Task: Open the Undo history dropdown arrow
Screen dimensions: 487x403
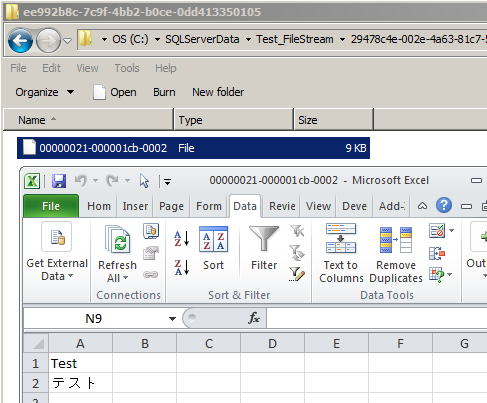Action: point(95,181)
